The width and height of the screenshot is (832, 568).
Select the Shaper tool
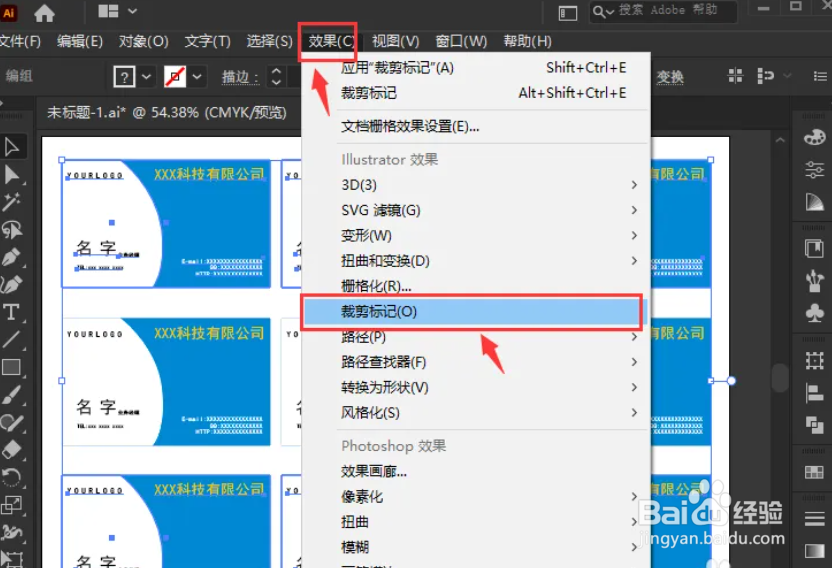click(x=12, y=423)
